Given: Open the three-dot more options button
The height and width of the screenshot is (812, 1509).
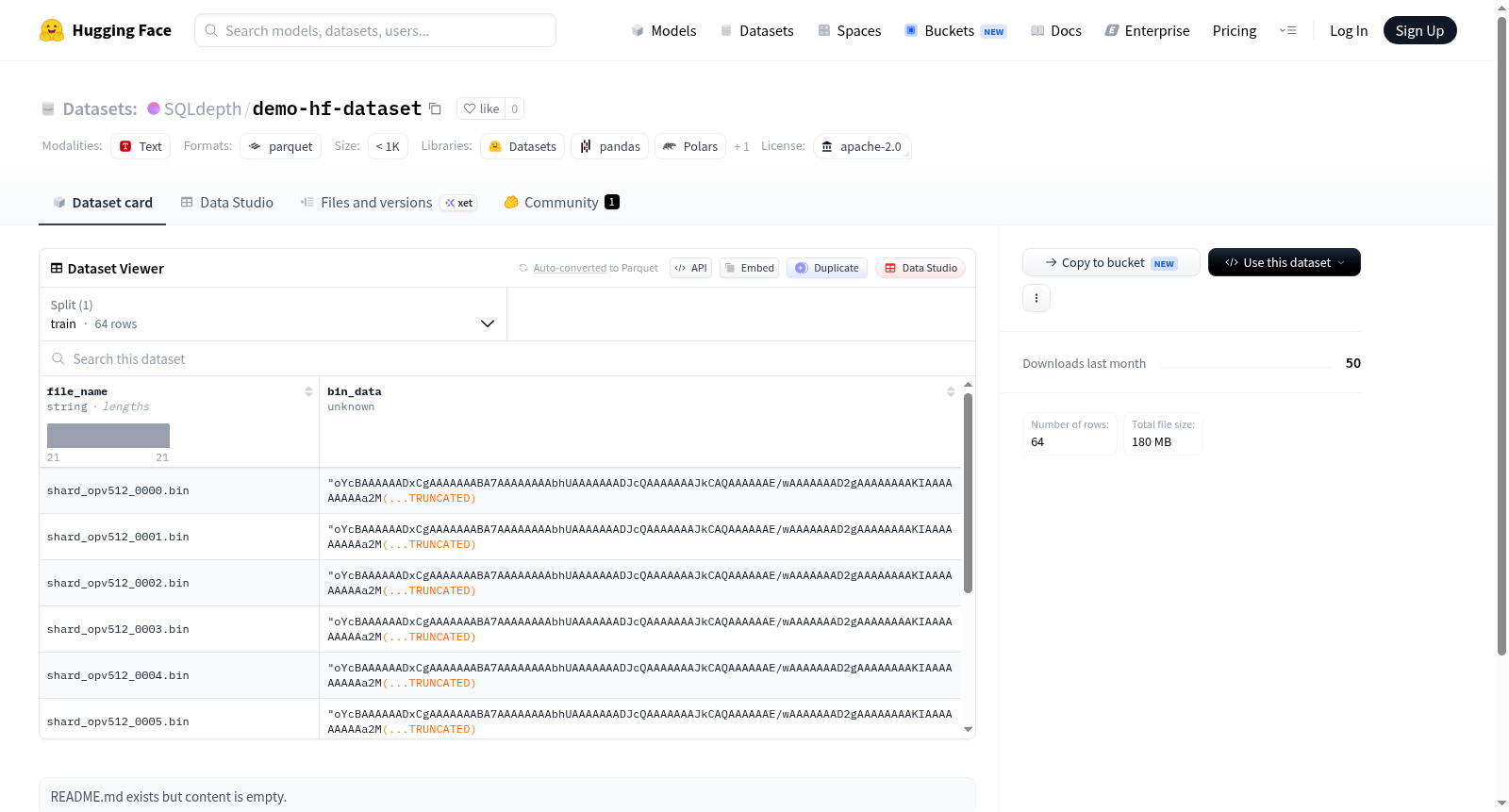Looking at the screenshot, I should point(1036,298).
